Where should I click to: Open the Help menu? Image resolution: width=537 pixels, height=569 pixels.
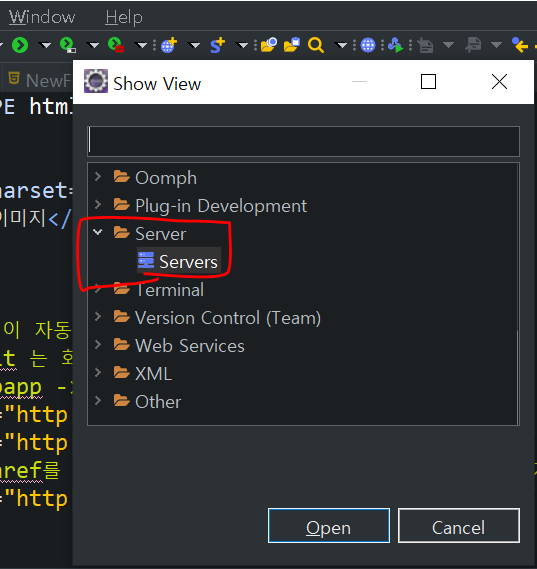tap(124, 17)
